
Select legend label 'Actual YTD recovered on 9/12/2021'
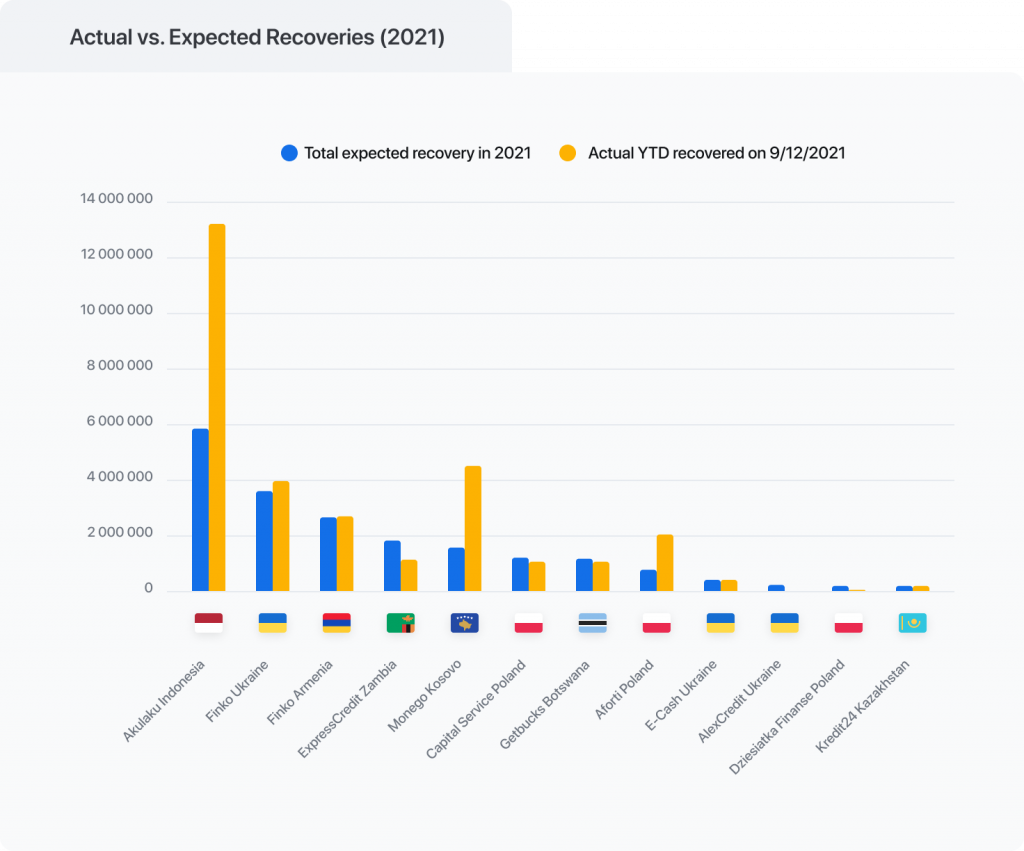coord(716,153)
